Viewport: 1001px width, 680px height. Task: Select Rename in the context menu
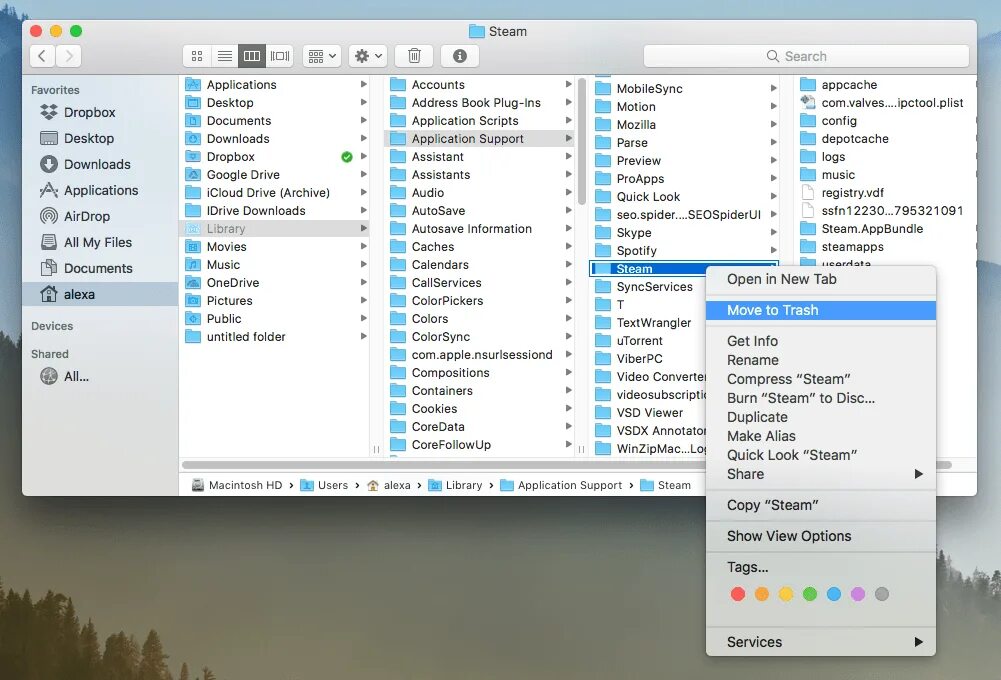tap(820, 360)
